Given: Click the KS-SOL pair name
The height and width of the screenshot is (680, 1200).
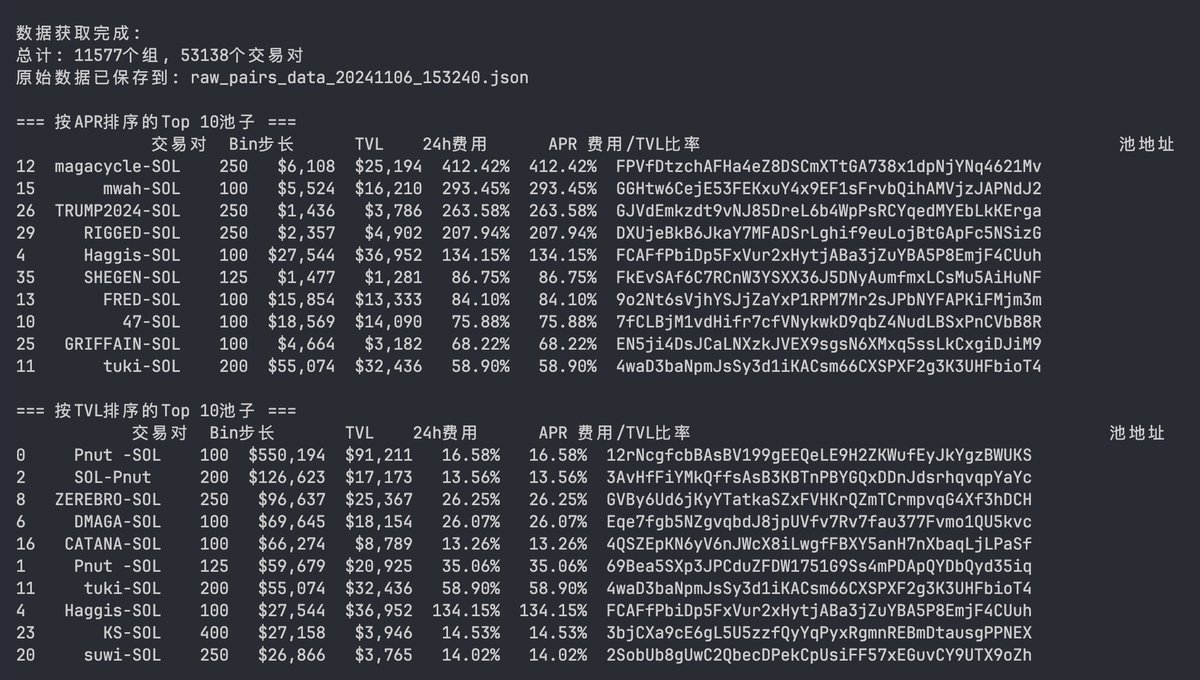Looking at the screenshot, I should (x=140, y=633).
